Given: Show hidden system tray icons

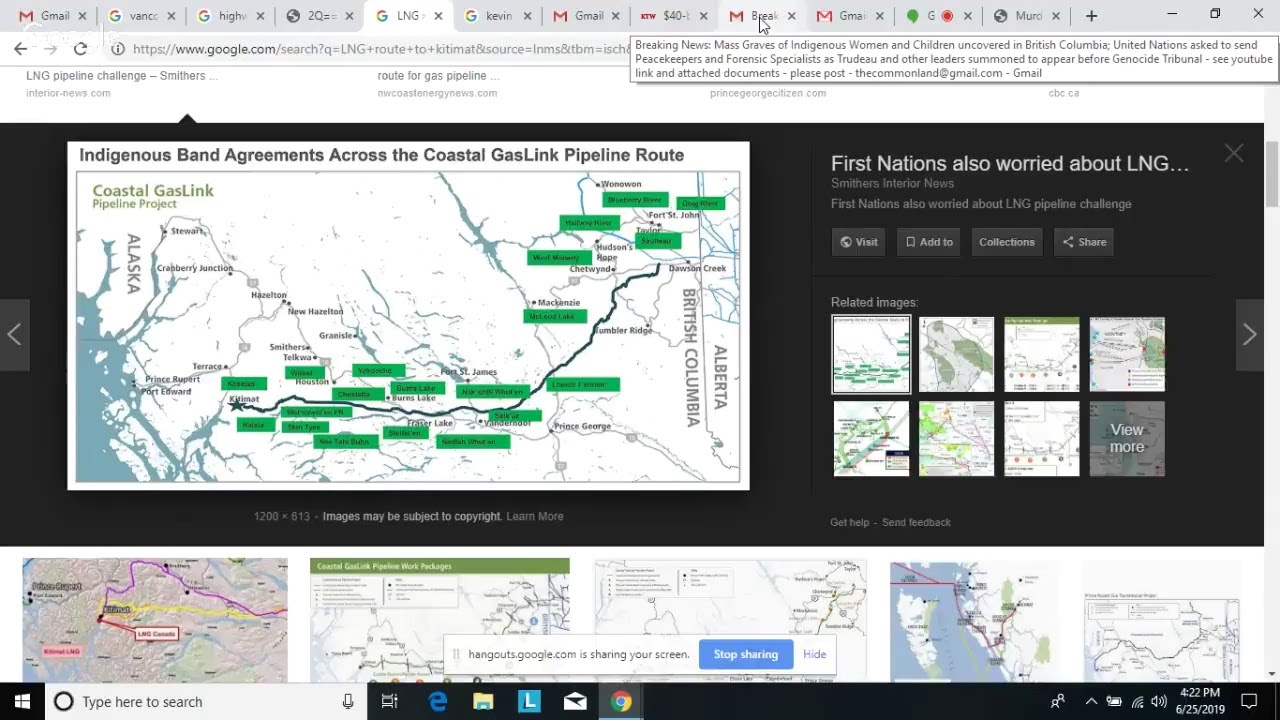Looking at the screenshot, I should pos(1091,701).
